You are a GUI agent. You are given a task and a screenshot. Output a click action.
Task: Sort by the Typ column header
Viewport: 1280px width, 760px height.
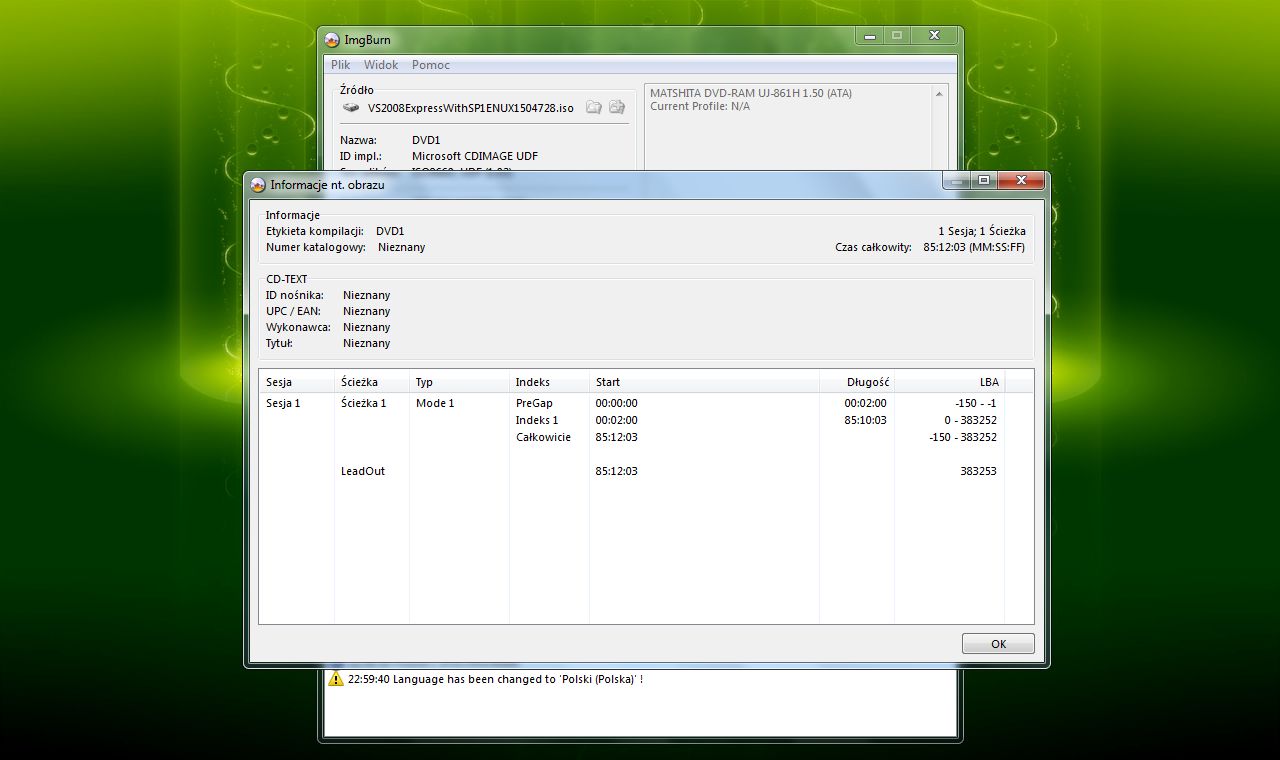[460, 382]
